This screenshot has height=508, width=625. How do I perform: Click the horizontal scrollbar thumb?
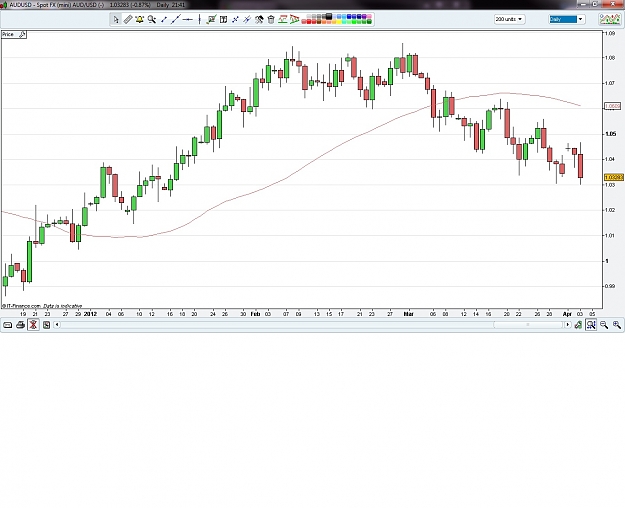pyautogui.click(x=528, y=325)
